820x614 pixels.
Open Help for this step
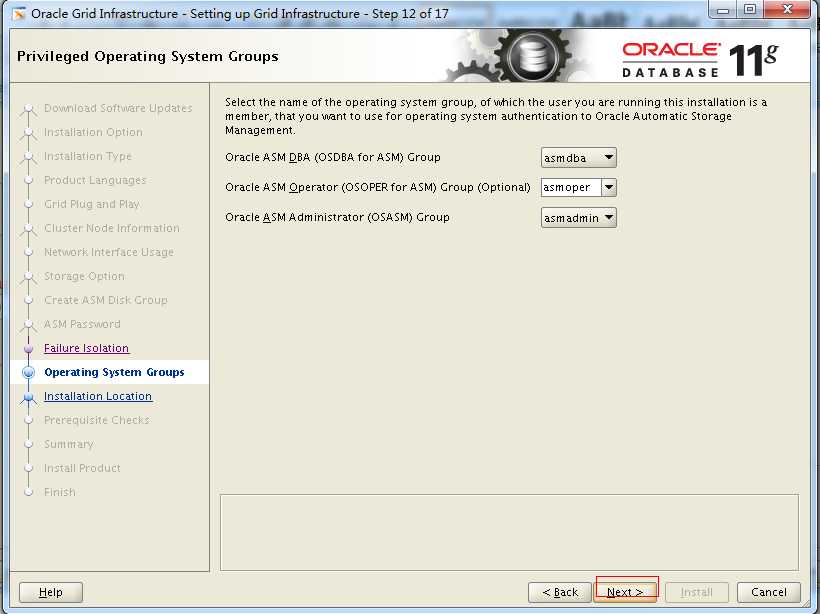point(51,592)
